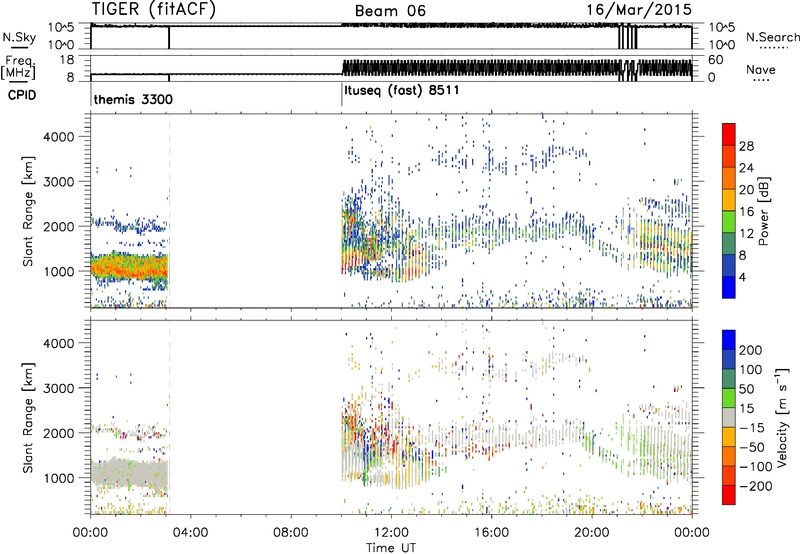The image size is (800, 554).
Task: Click the '3000' tick on velocity panel axis
Action: click(x=58, y=388)
